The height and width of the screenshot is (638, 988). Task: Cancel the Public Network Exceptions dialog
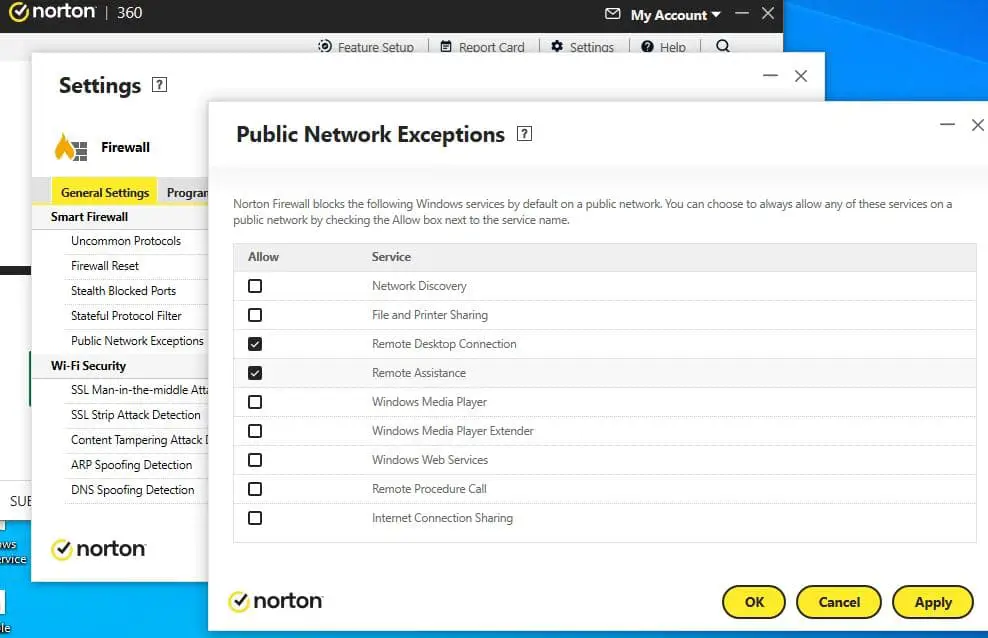click(839, 602)
